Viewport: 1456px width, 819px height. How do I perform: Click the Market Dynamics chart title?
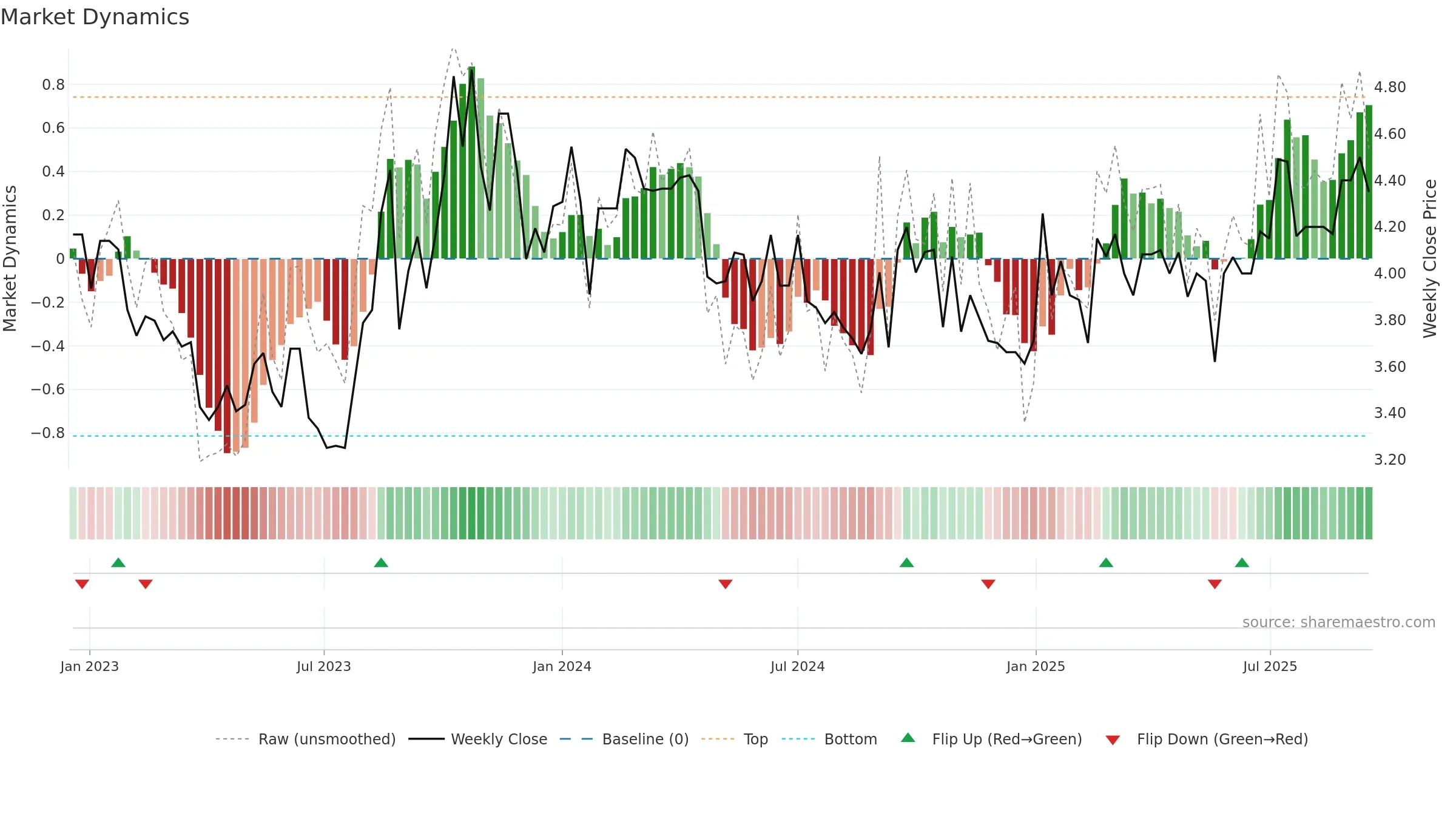[x=95, y=17]
